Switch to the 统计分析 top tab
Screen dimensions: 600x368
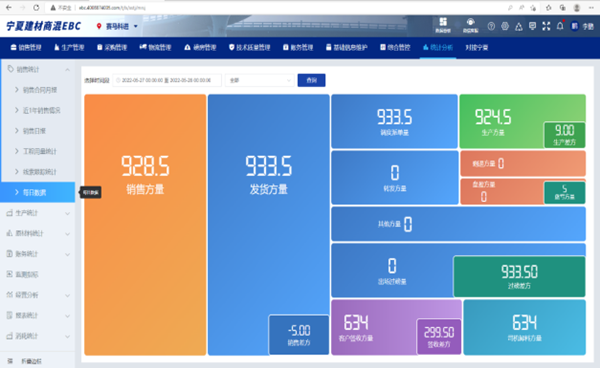tap(438, 47)
